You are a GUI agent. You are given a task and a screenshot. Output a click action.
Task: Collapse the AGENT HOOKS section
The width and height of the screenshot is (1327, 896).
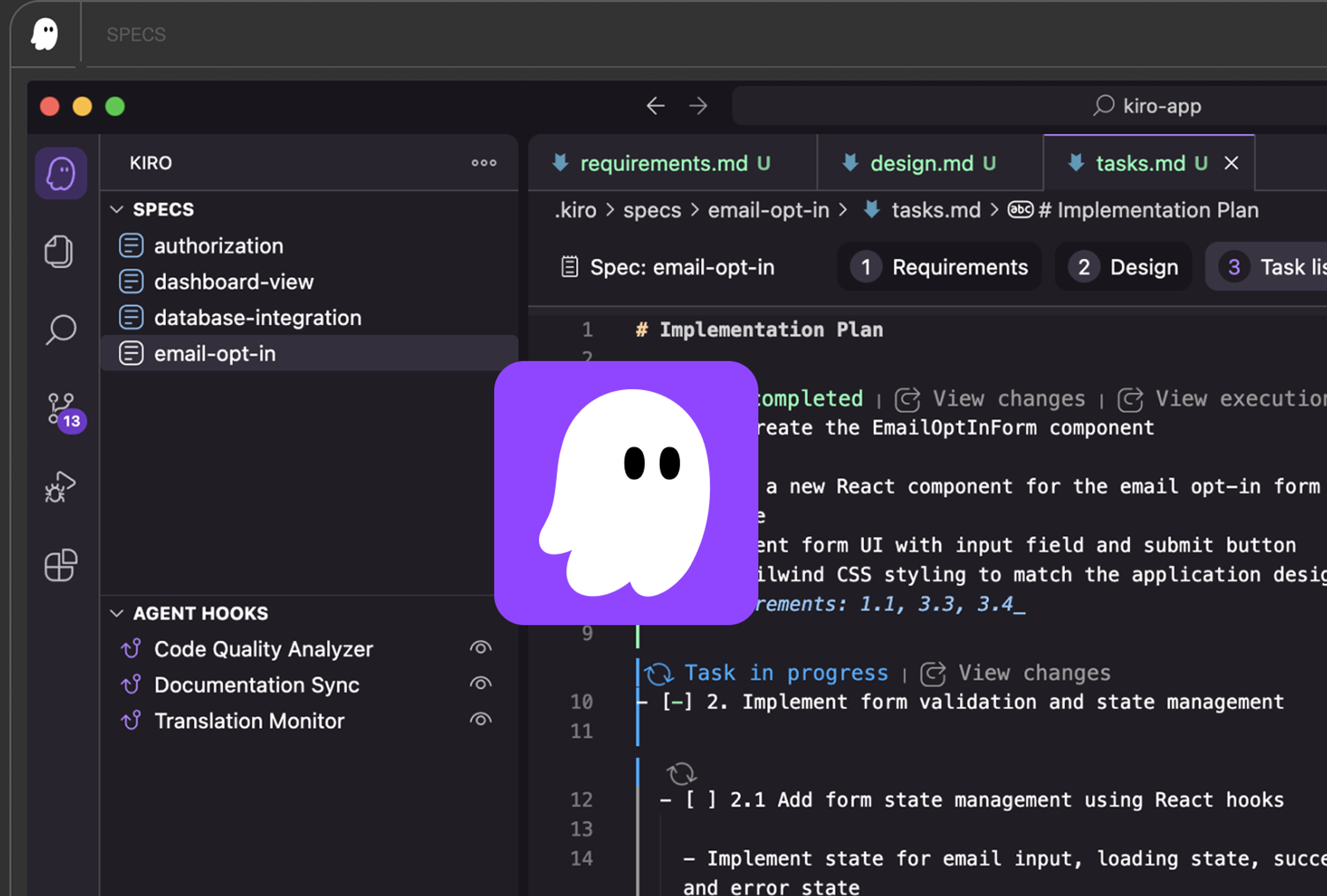coord(116,613)
